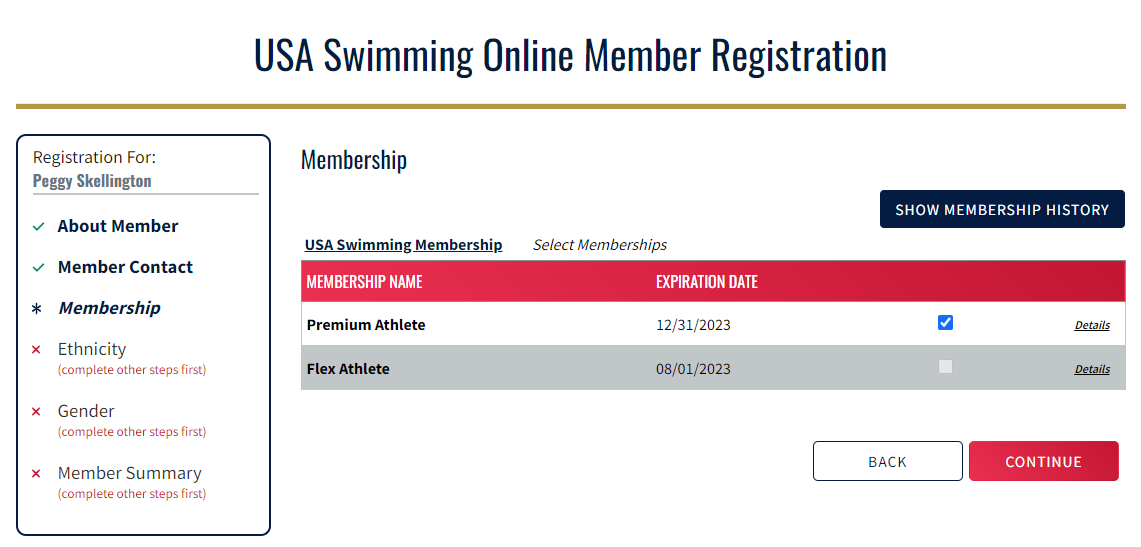View Details link for Flex Athlete
Image resolution: width=1141 pixels, height=547 pixels.
coord(1091,369)
